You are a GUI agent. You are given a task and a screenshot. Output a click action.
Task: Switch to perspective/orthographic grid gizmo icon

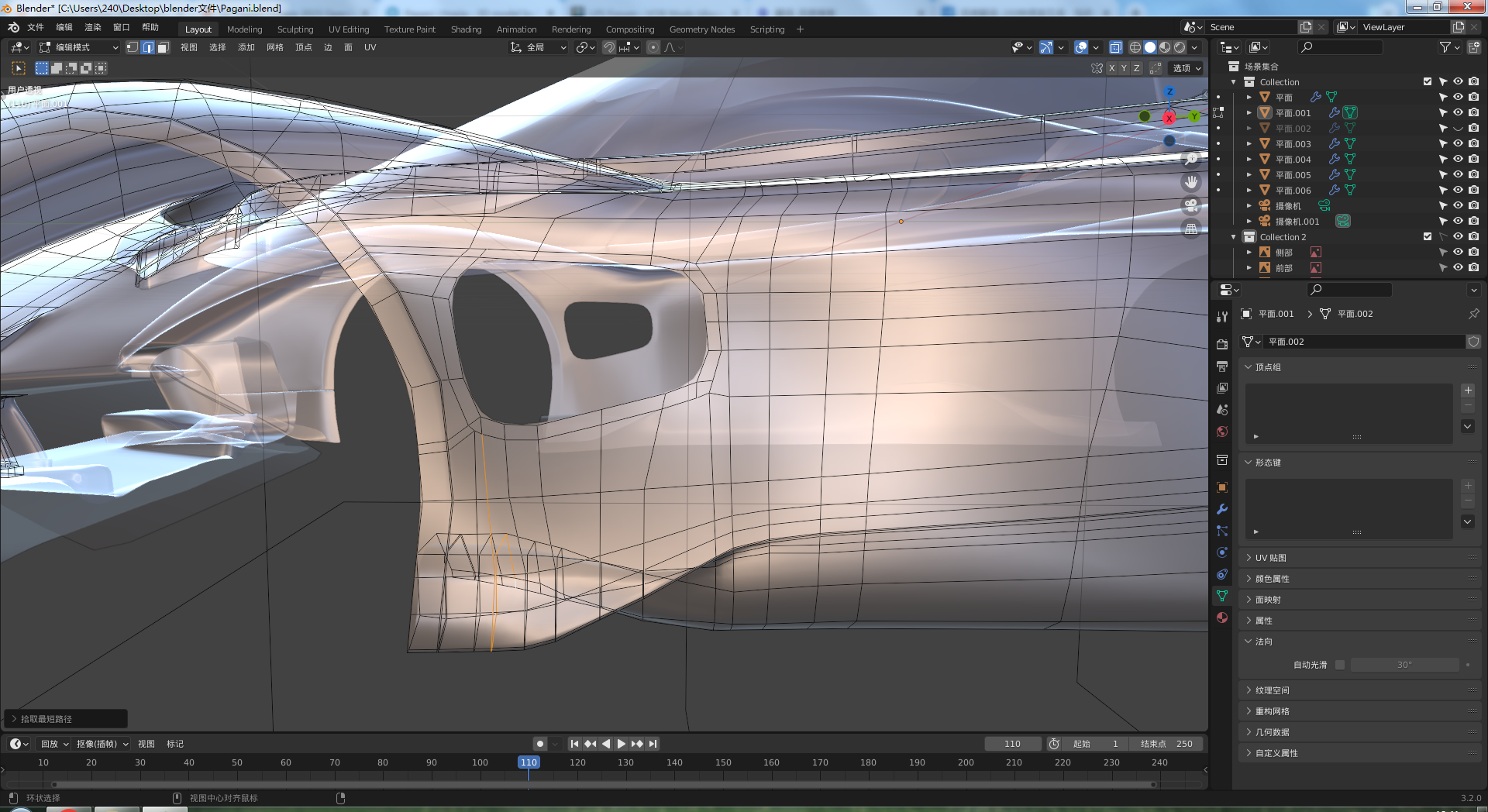[x=1191, y=229]
